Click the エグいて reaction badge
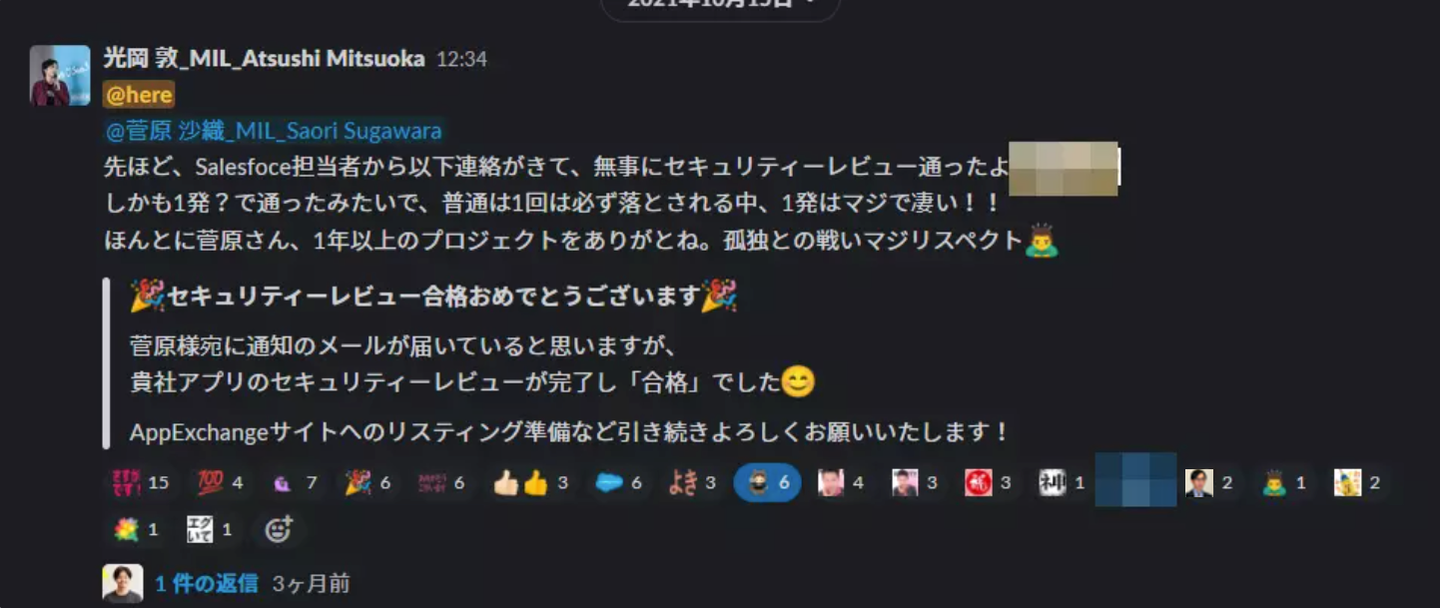 210,530
